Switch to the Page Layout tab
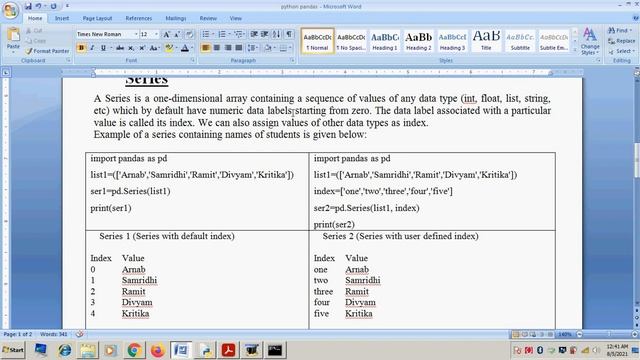 click(97, 18)
